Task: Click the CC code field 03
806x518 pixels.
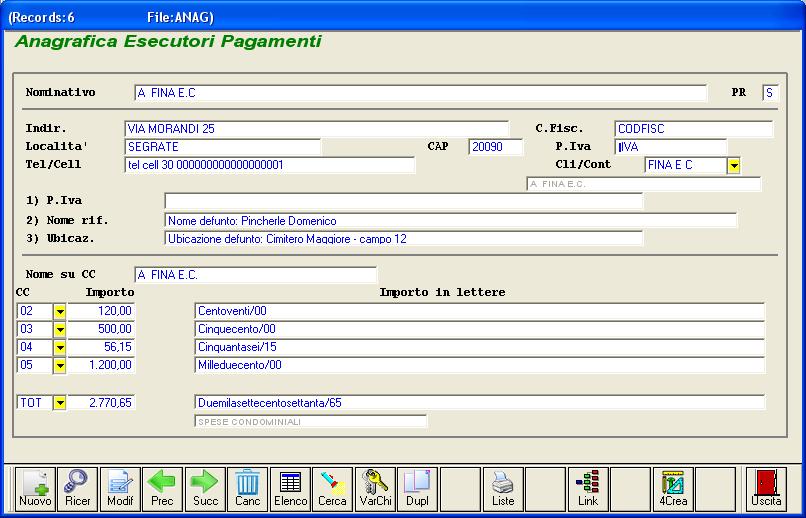Action: point(35,329)
